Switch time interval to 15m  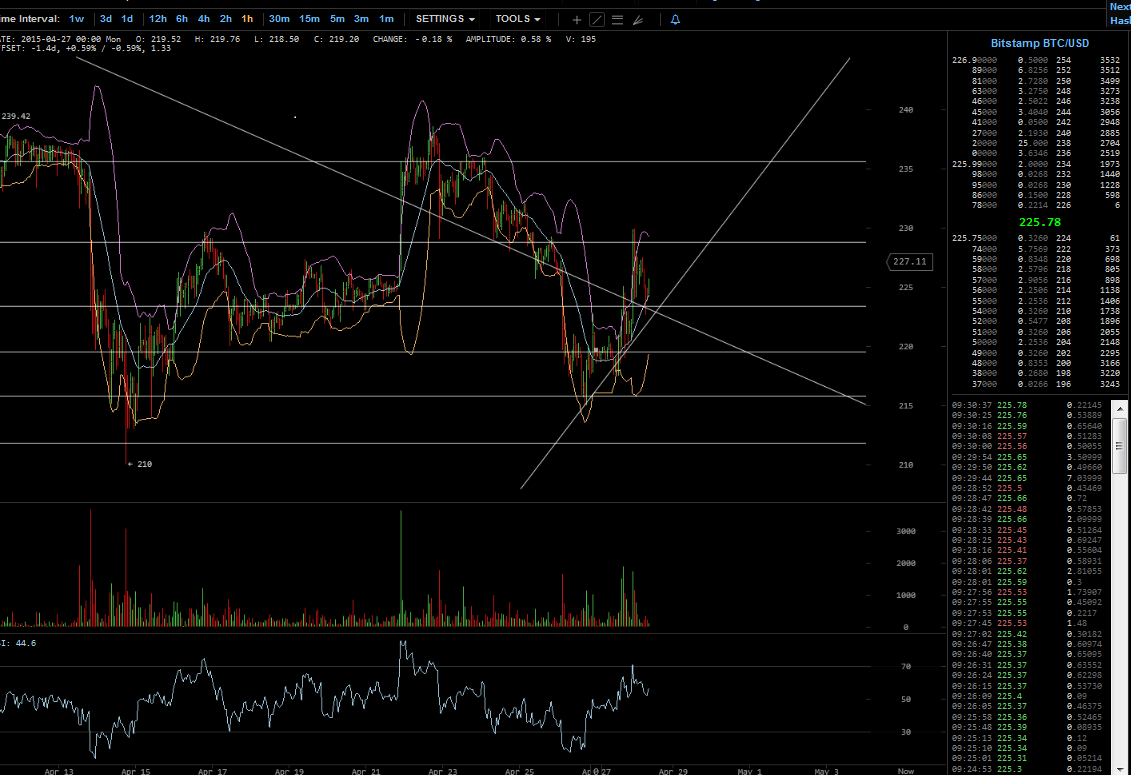point(309,19)
